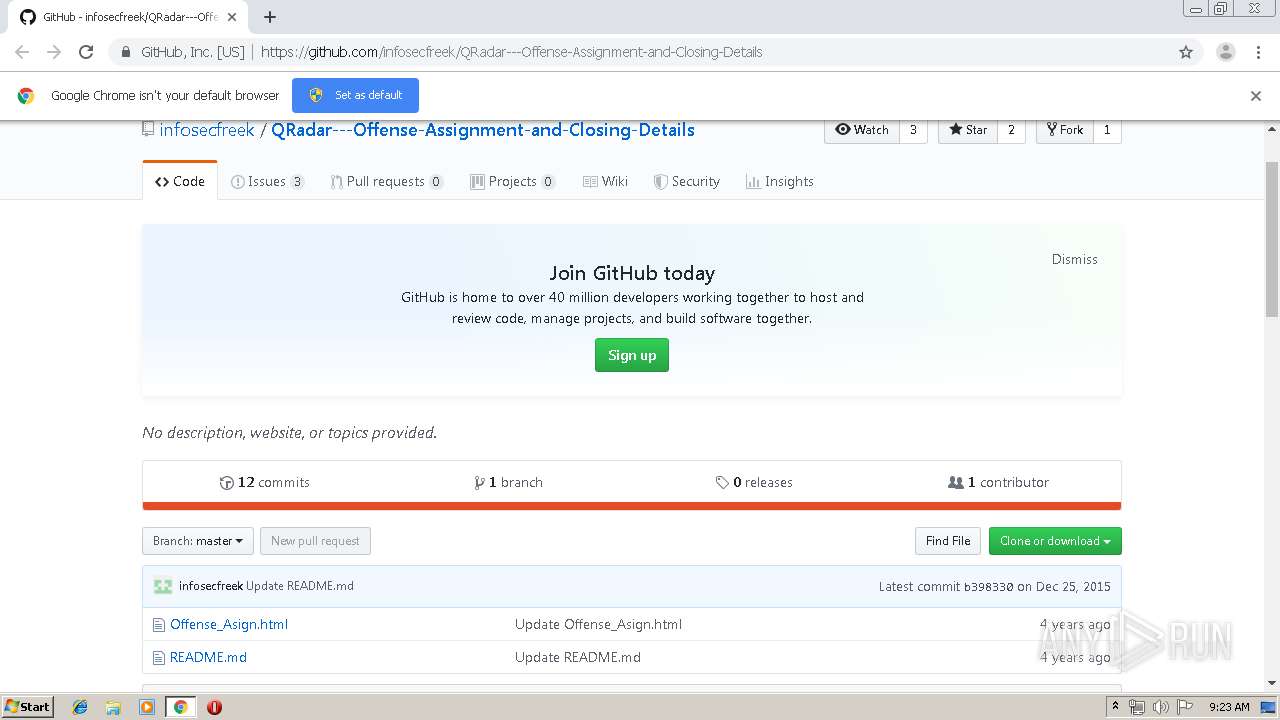Open the Chrome three-dot menu
The height and width of the screenshot is (720, 1280).
point(1258,52)
